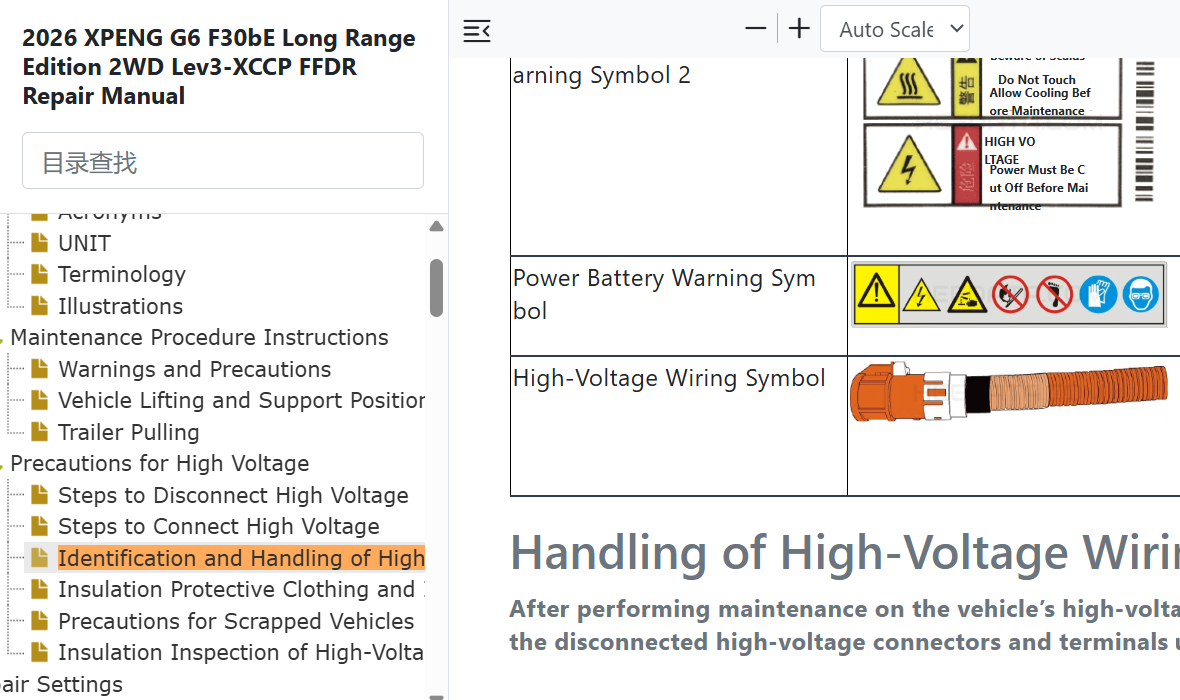Open the Auto Scale zoom dropdown
The image size is (1180, 700).
[x=895, y=29]
